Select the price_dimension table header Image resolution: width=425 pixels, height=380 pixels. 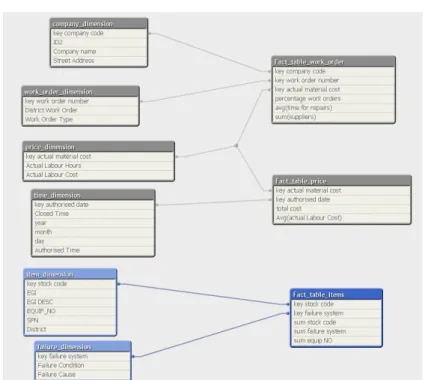coord(98,147)
